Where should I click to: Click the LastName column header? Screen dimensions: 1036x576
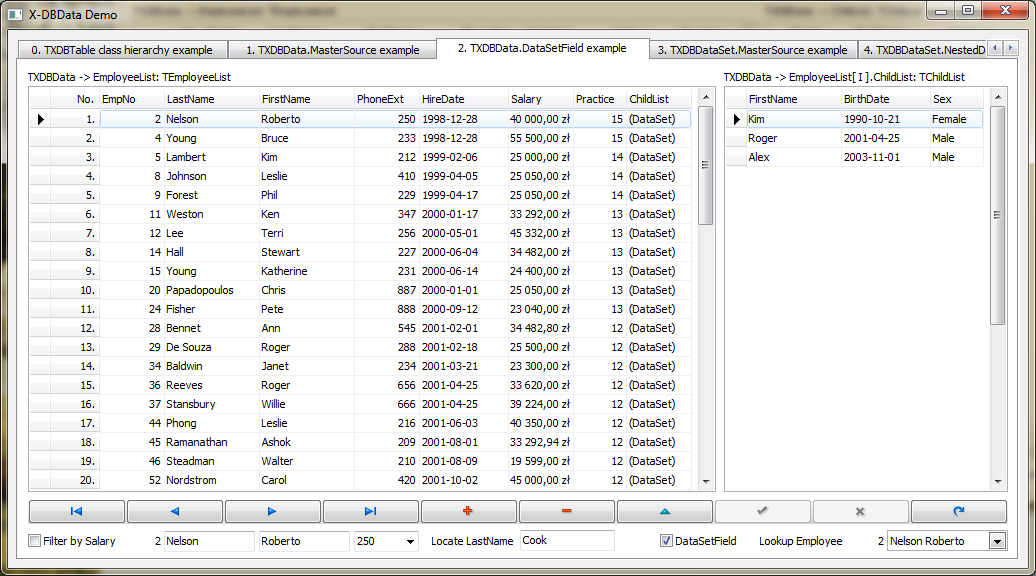pos(210,99)
